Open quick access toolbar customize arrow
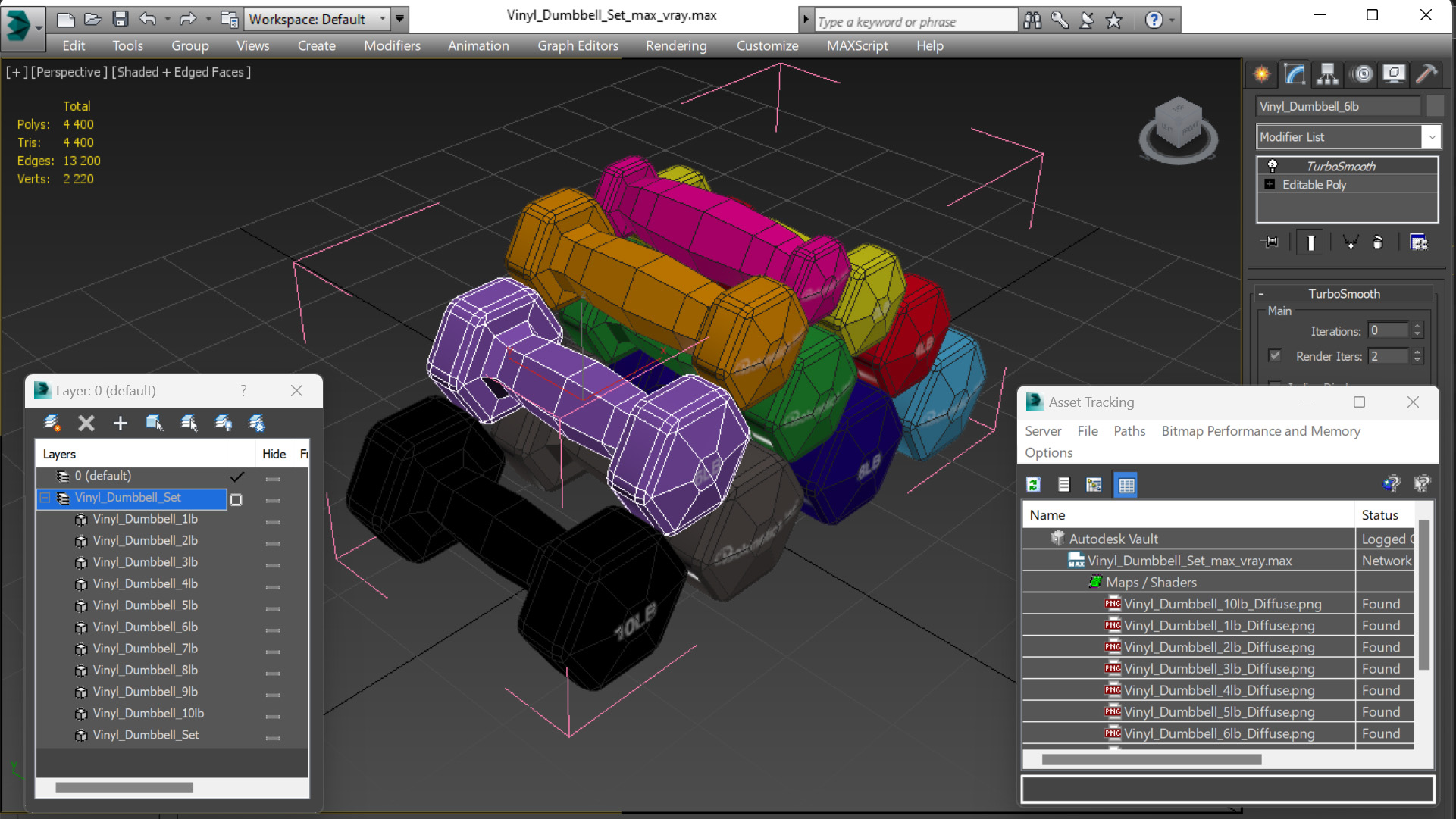Viewport: 1456px width, 819px height. point(399,19)
